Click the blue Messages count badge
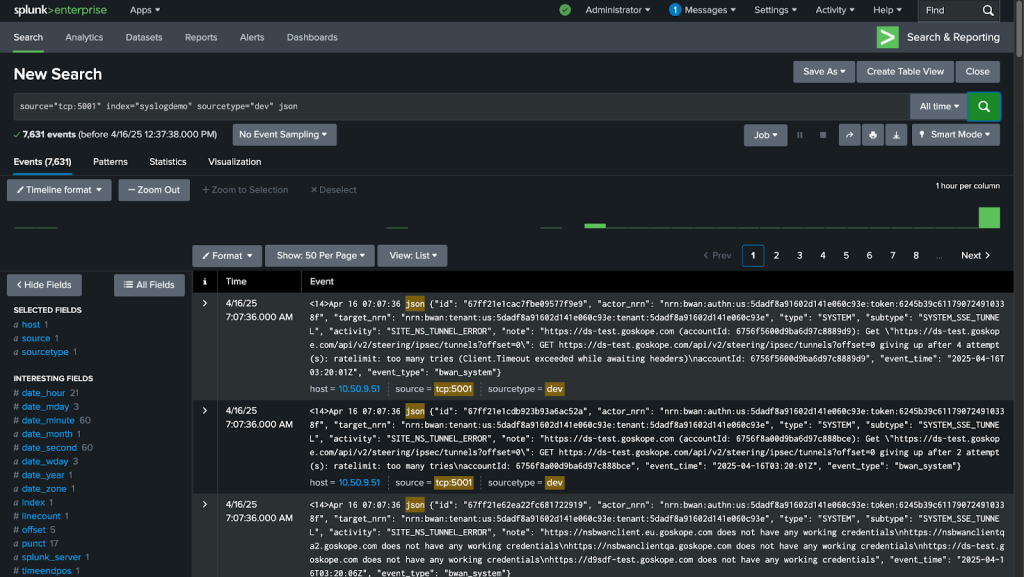Screen dimensions: 1024x577 point(675,10)
